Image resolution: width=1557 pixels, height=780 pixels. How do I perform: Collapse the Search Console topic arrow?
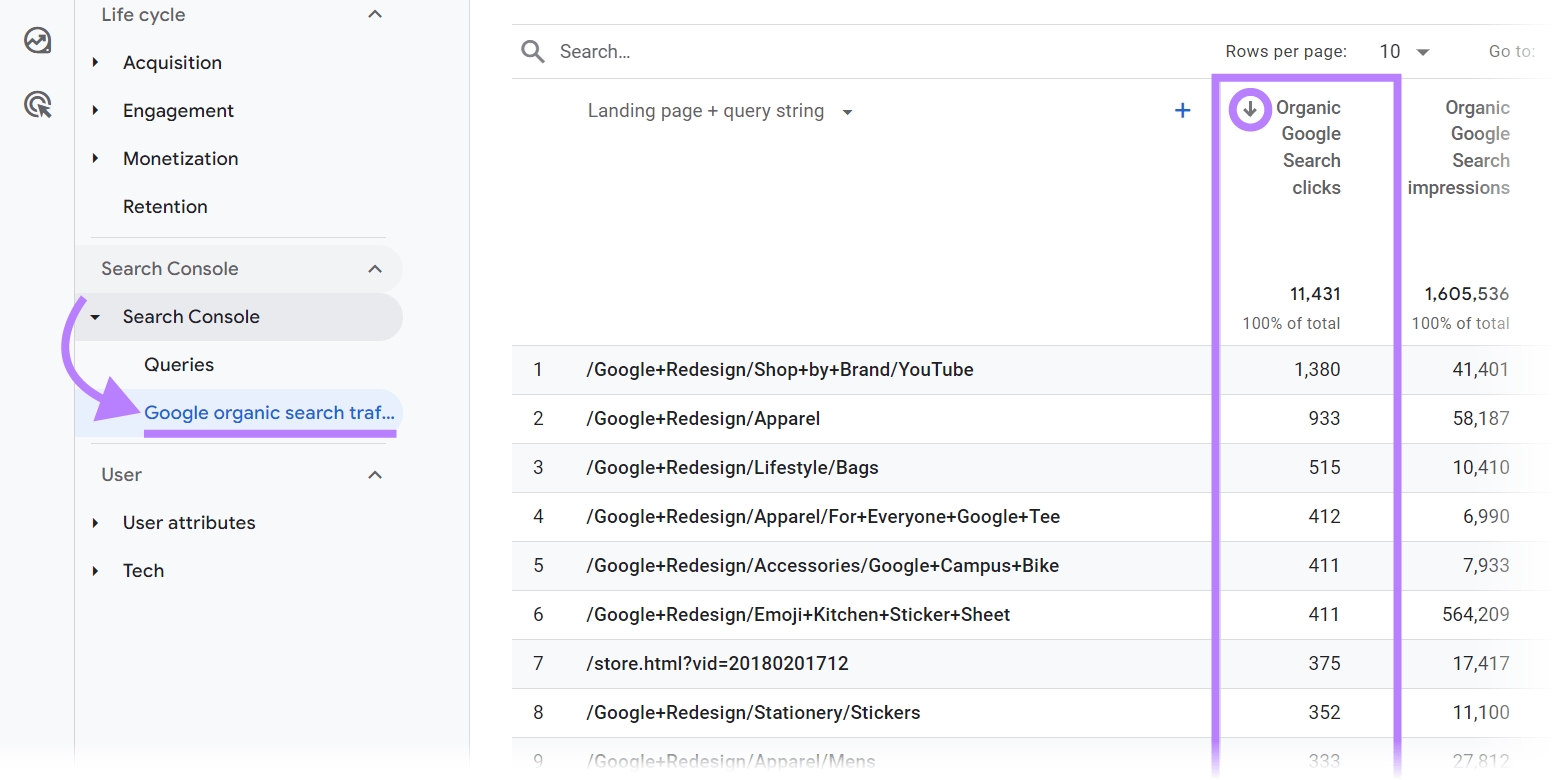pos(96,317)
